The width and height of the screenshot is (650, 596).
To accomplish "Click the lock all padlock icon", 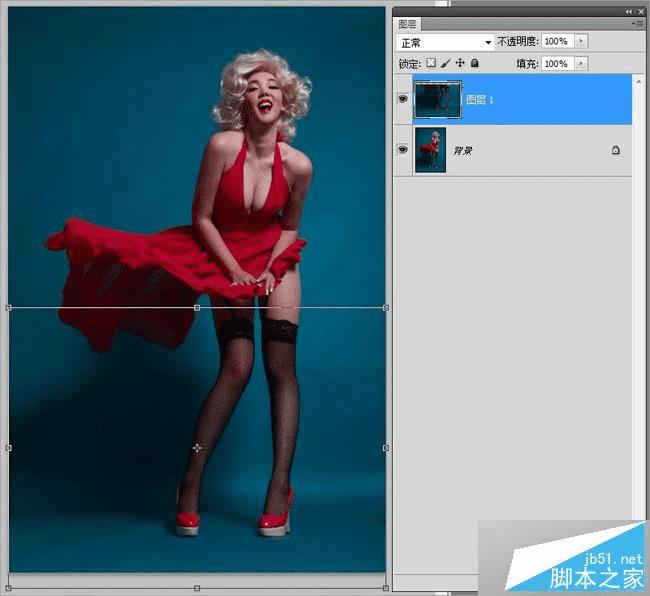I will coord(474,63).
